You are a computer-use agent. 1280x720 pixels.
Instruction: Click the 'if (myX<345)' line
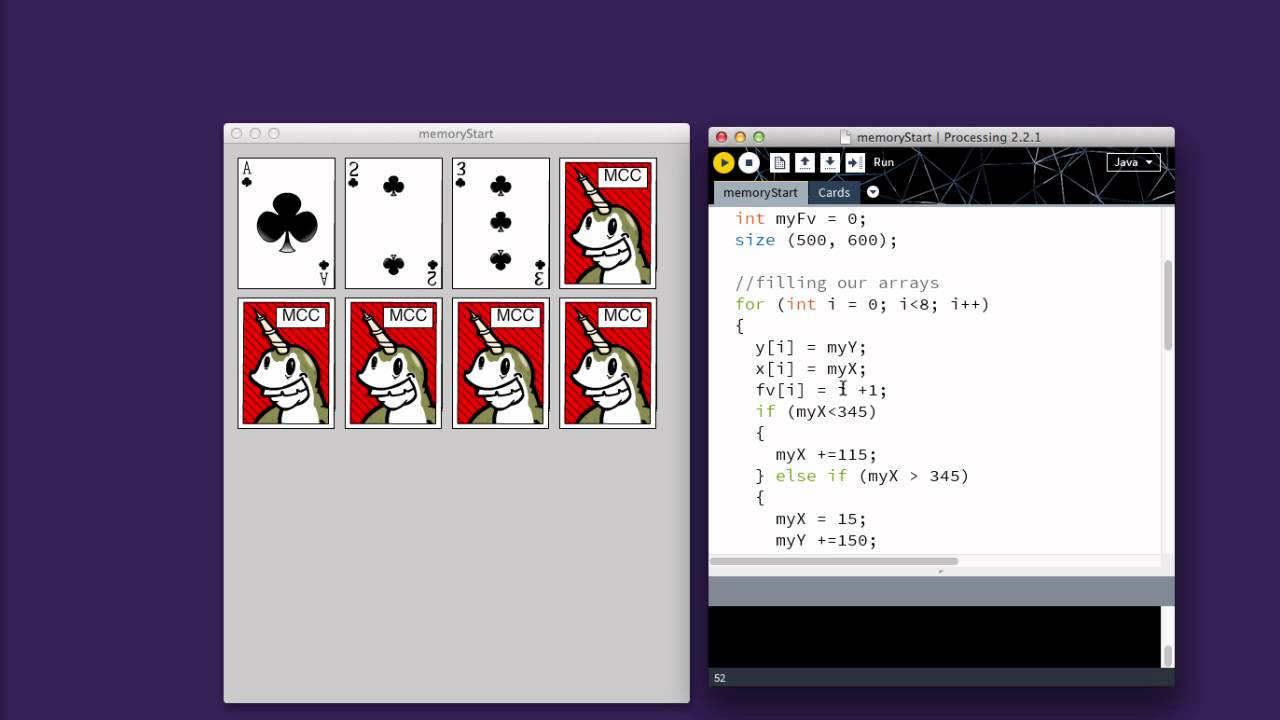click(x=816, y=411)
